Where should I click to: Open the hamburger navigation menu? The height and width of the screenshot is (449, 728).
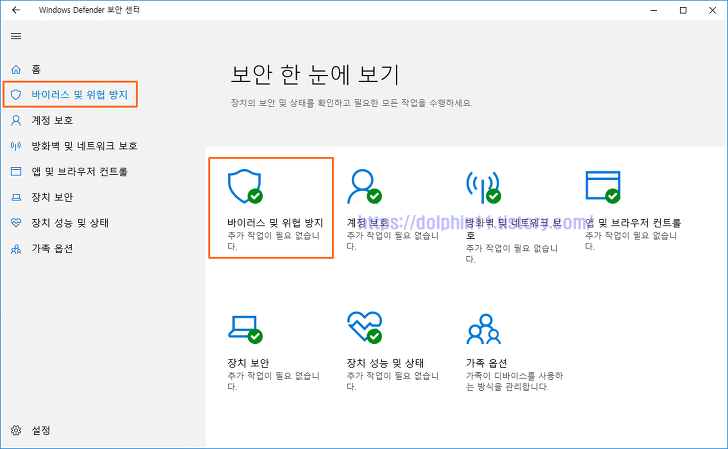tap(16, 36)
